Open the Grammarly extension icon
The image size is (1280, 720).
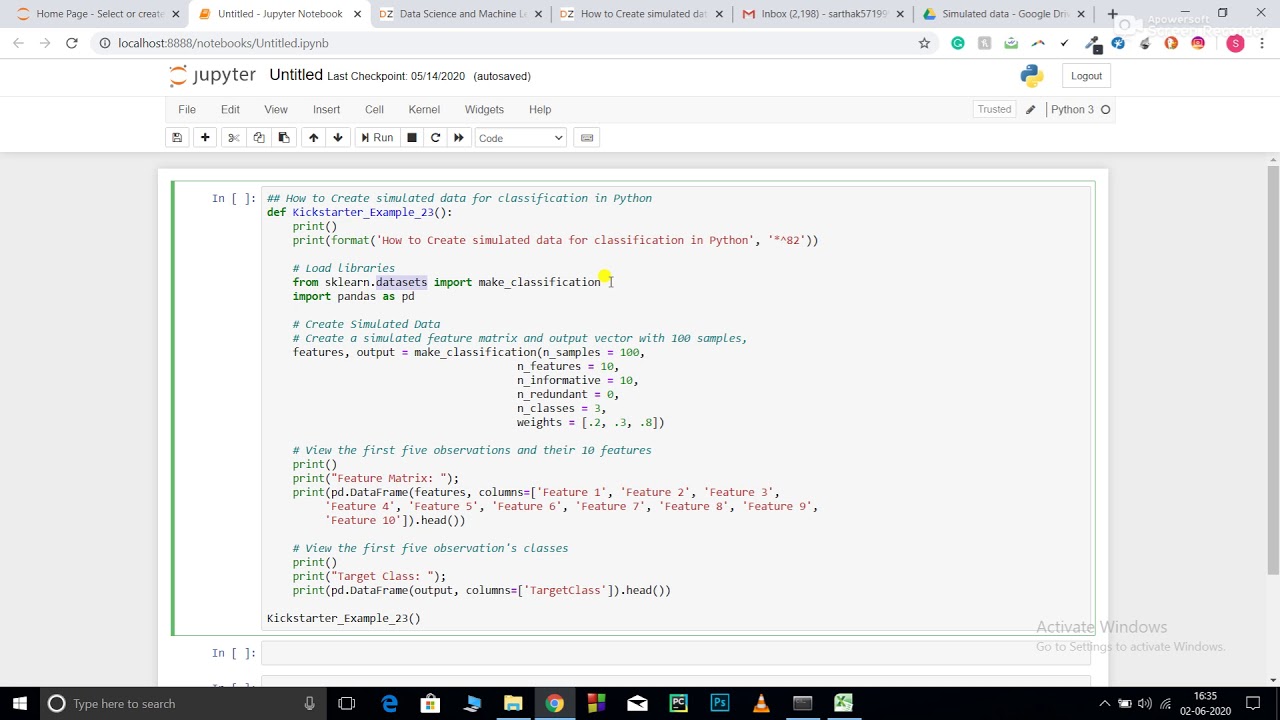coord(958,43)
